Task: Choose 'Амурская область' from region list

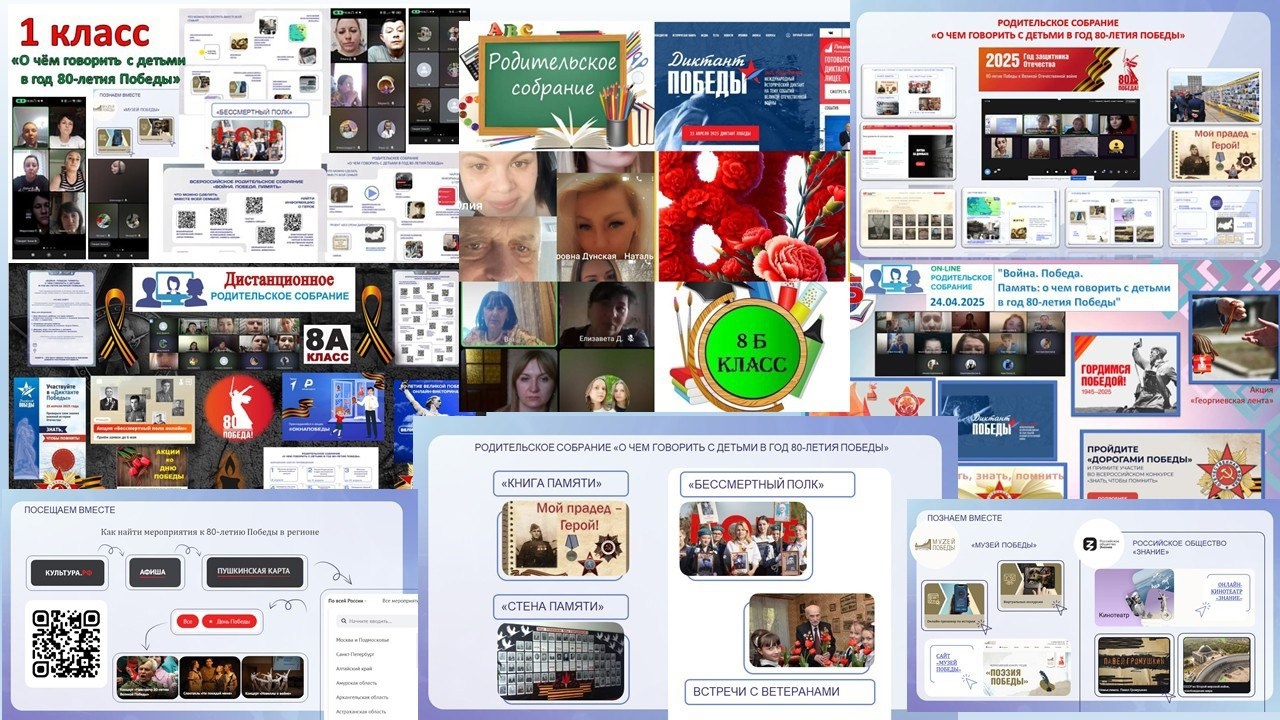Action: 357,682
